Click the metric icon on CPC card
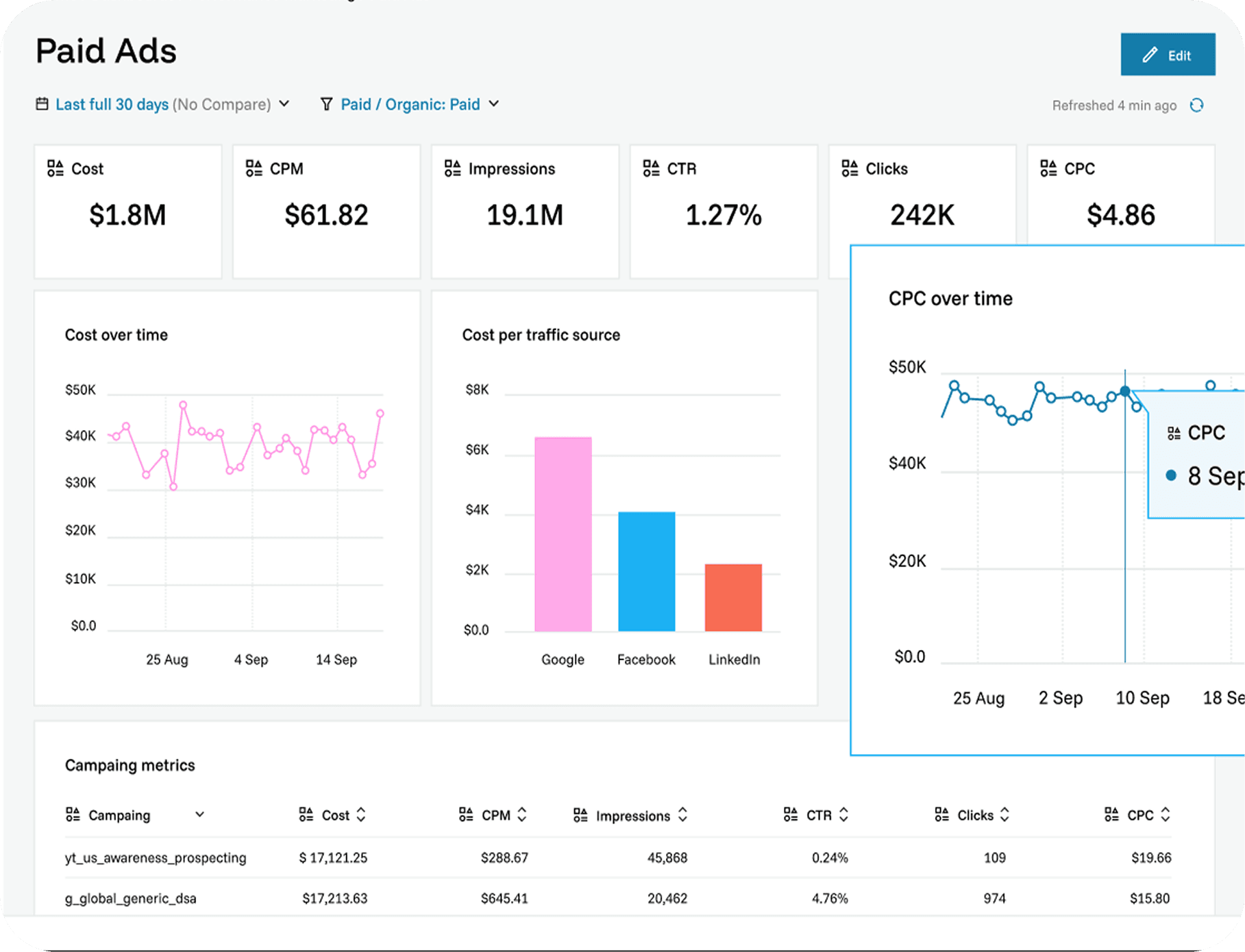1245x952 pixels. coord(1048,168)
